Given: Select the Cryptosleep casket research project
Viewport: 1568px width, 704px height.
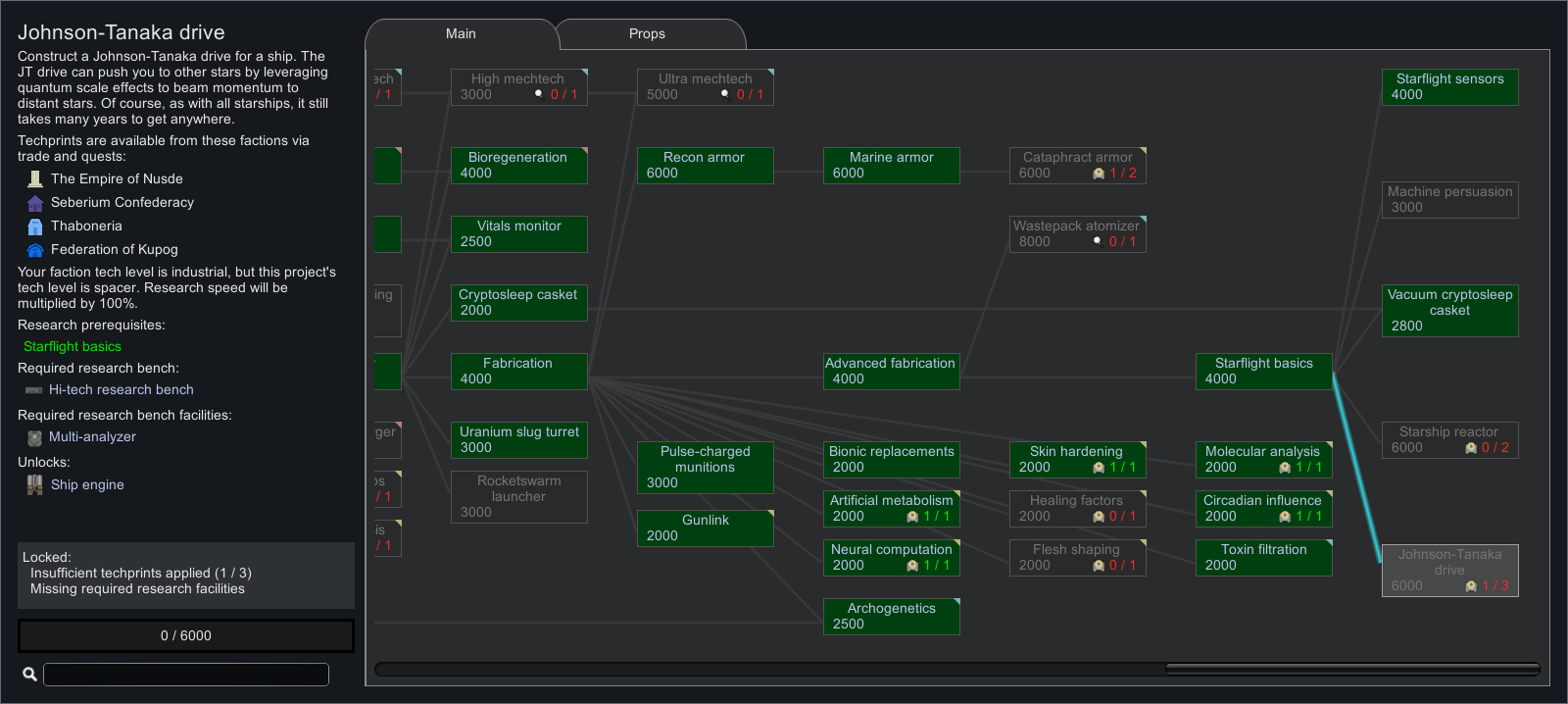Looking at the screenshot, I should click(x=519, y=303).
